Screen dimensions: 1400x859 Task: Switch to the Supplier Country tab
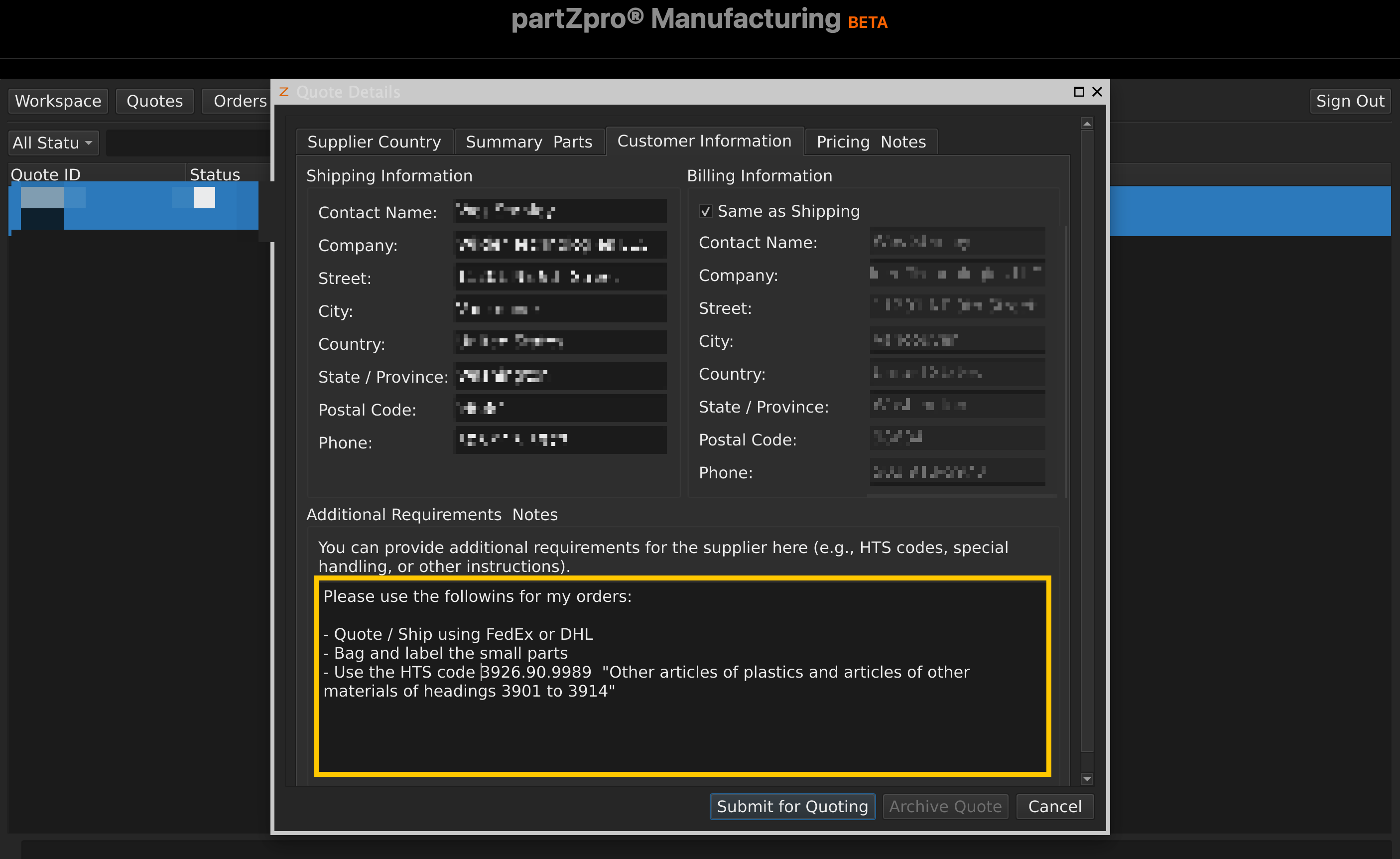(374, 141)
